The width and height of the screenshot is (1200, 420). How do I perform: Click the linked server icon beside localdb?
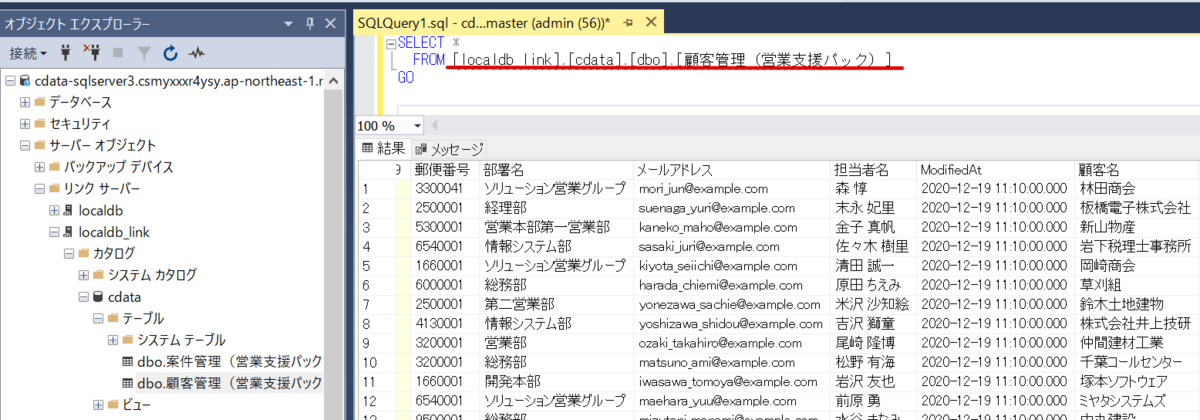point(69,210)
